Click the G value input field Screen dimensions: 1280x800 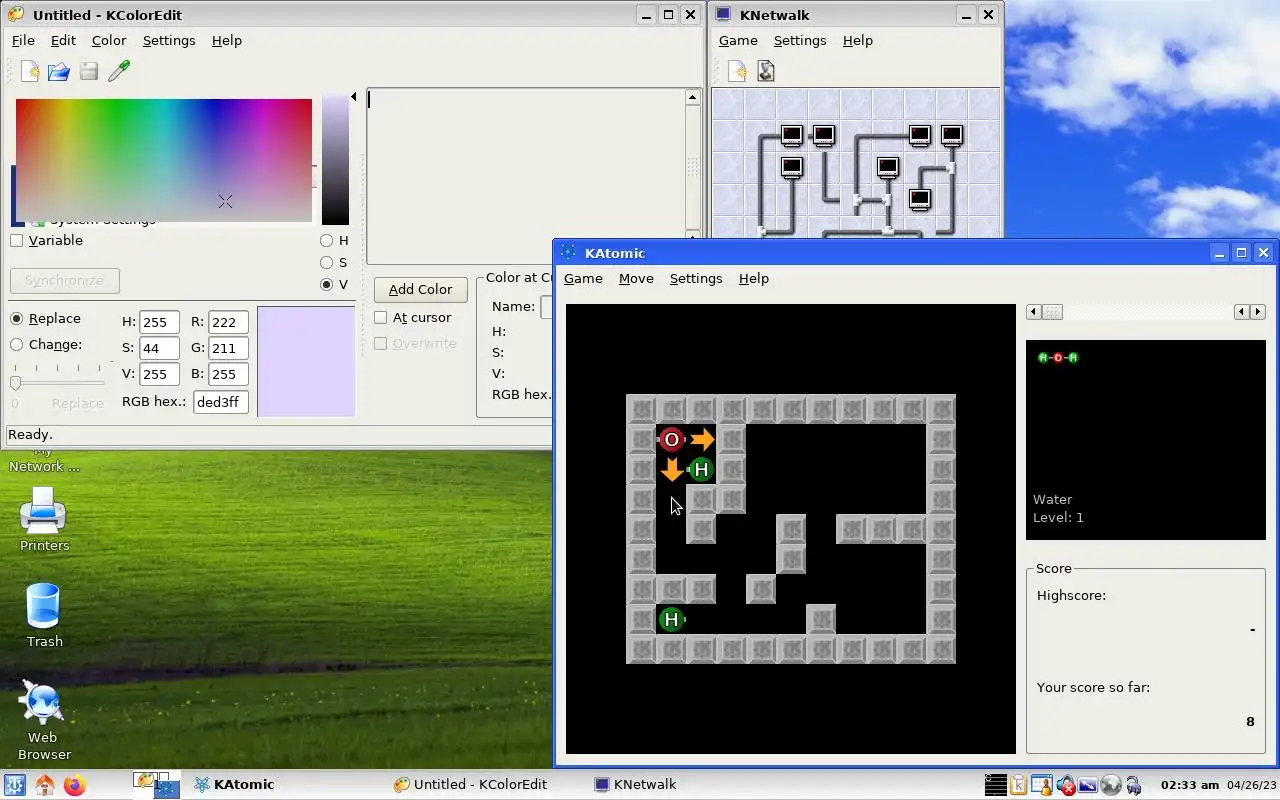click(x=228, y=348)
